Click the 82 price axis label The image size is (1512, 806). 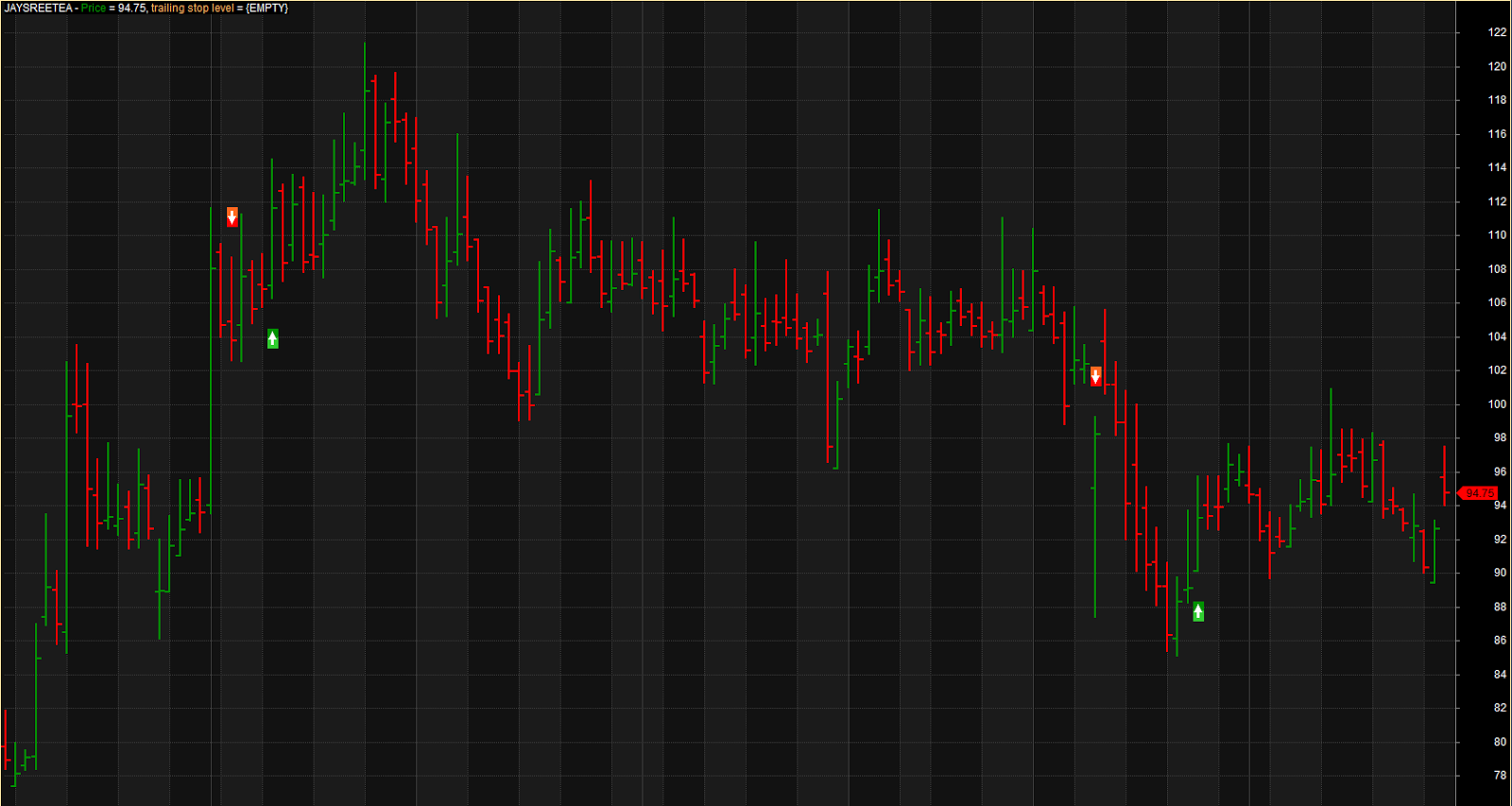click(1500, 708)
